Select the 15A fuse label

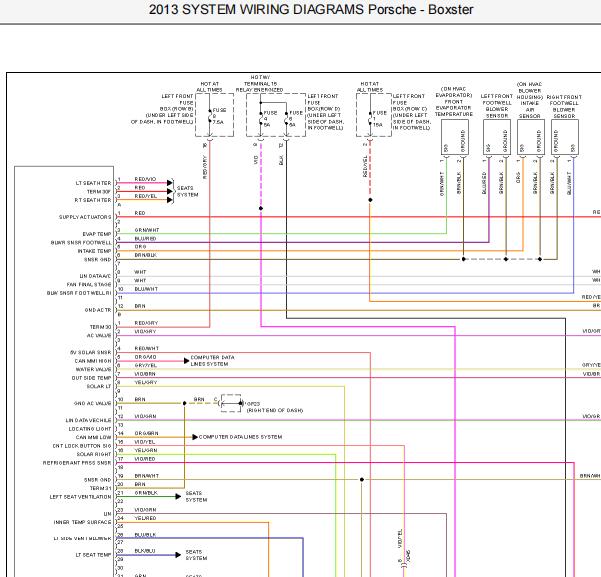click(378, 125)
